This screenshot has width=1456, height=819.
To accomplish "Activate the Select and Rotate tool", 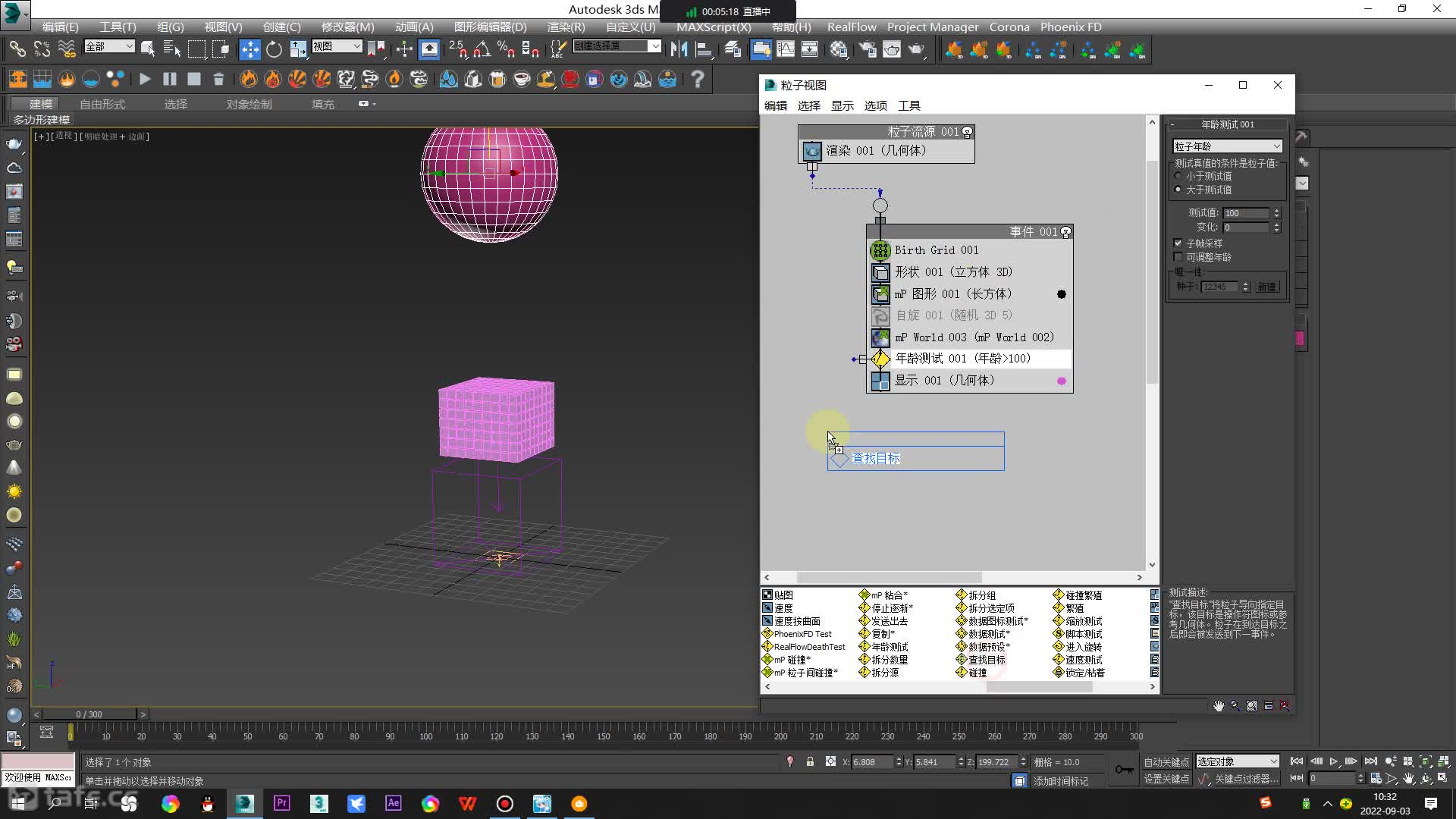I will tap(274, 49).
